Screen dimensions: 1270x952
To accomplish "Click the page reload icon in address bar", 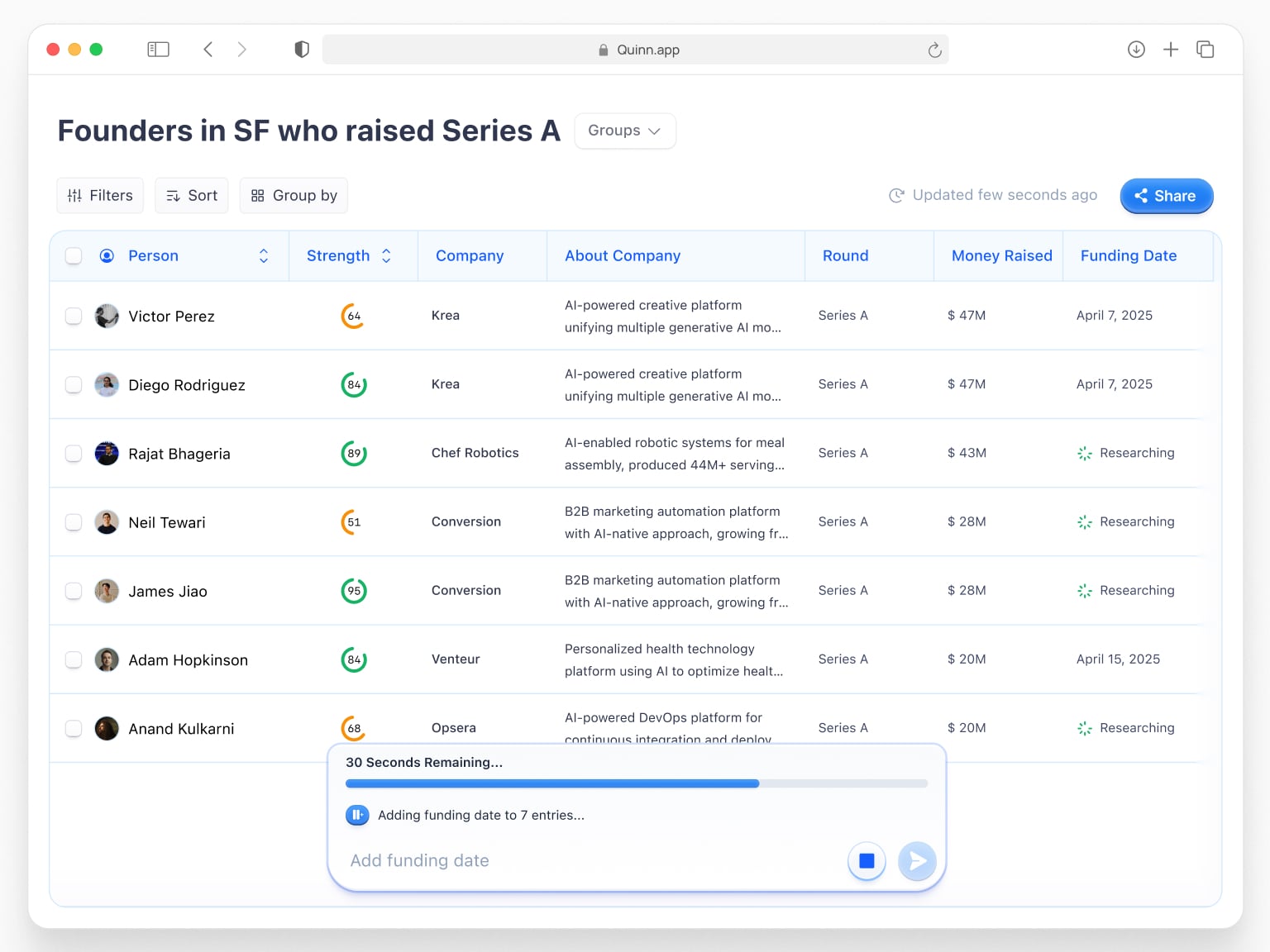I will point(934,50).
